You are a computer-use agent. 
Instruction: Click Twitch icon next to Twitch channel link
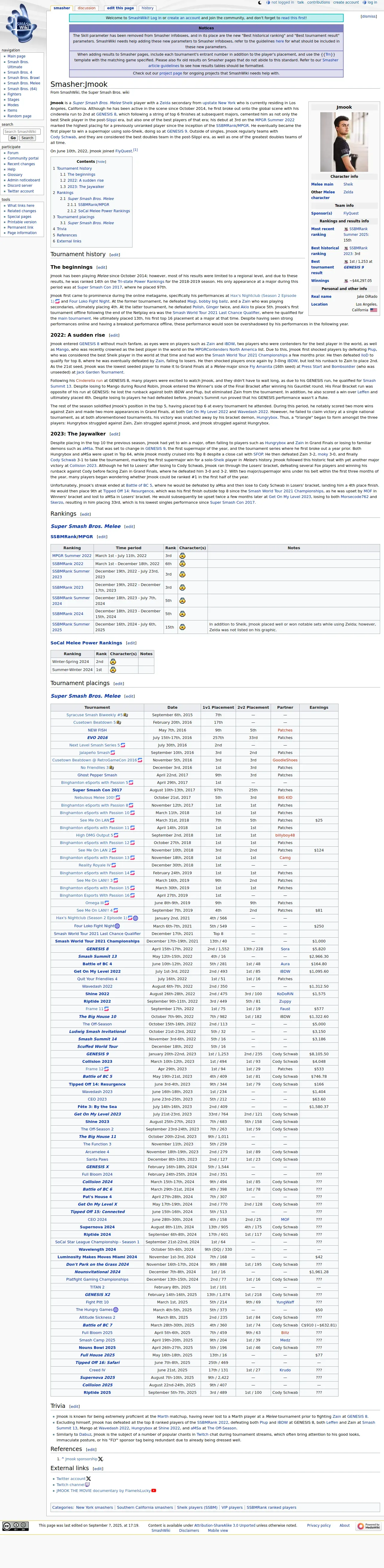point(88,1484)
